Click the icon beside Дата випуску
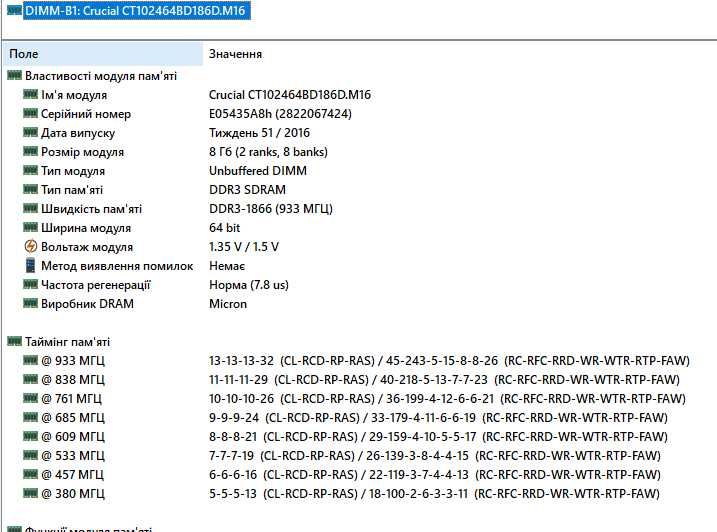The width and height of the screenshot is (717, 532). pyautogui.click(x=30, y=132)
